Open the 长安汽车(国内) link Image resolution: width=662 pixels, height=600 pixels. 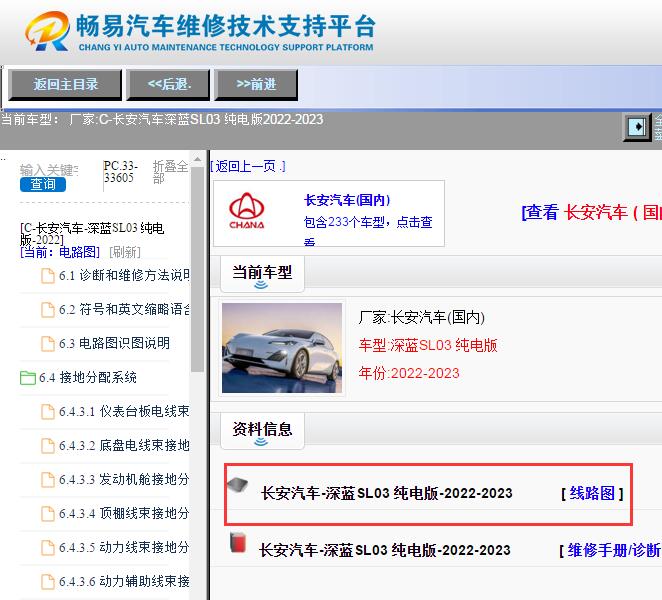tap(347, 200)
